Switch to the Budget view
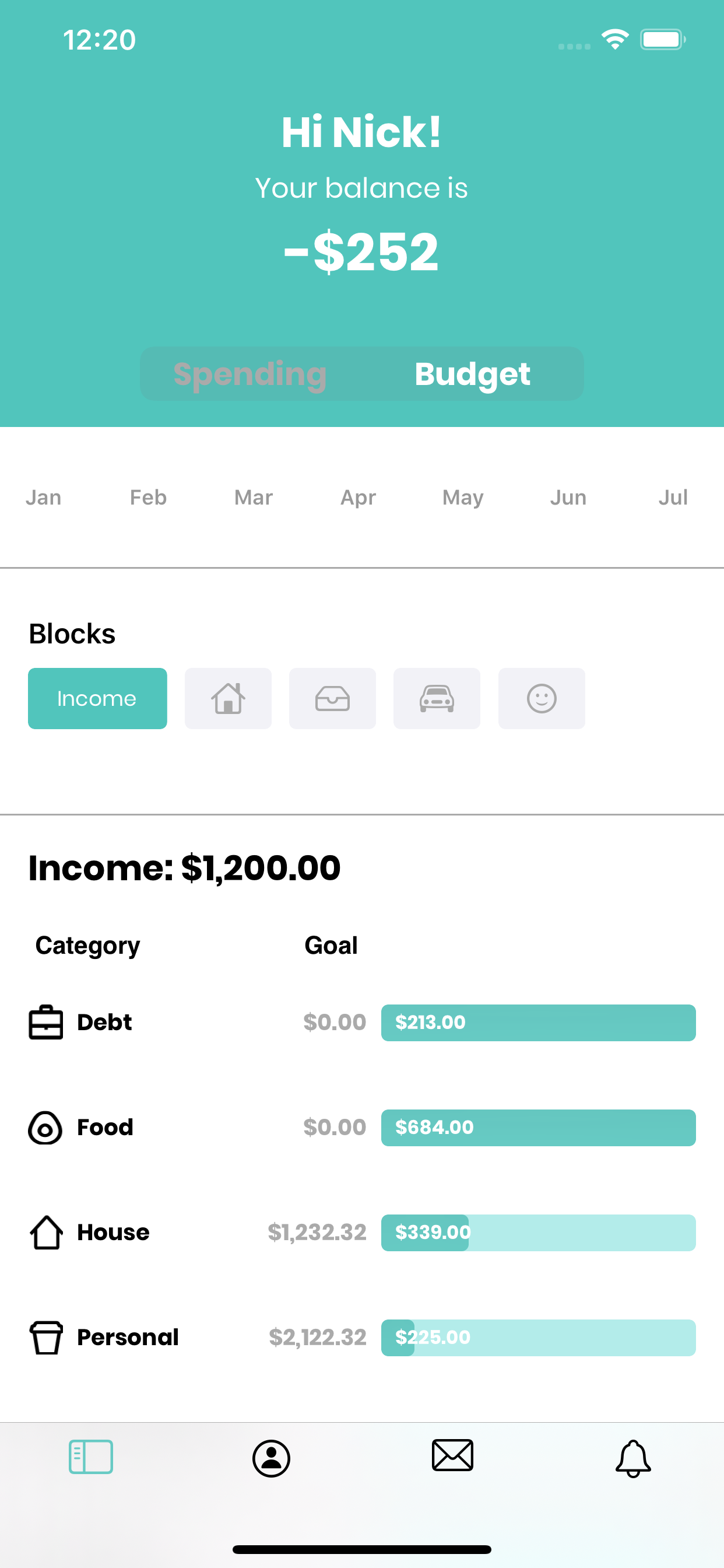Screen dimensions: 724x1568 coord(473,374)
